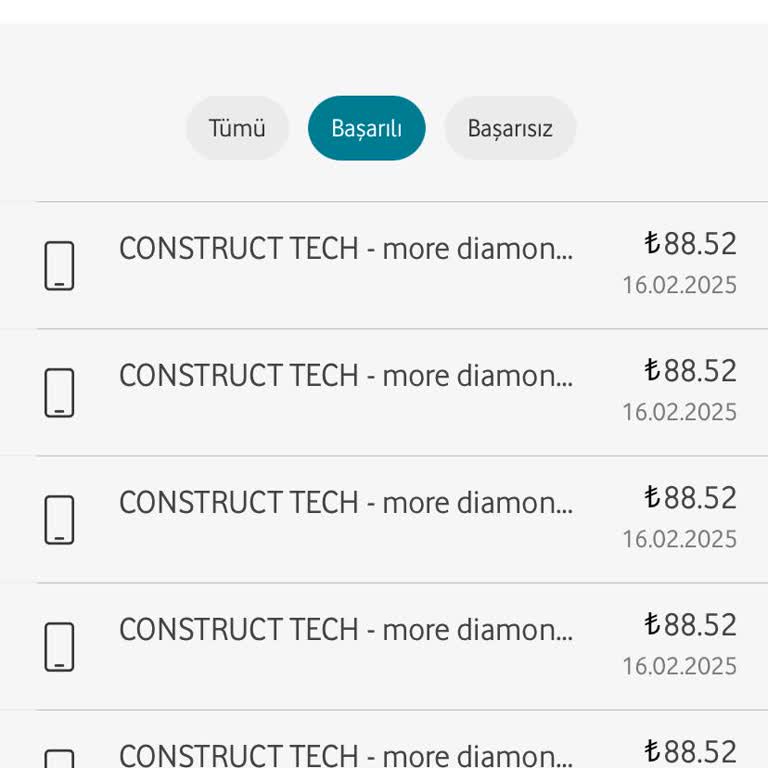Viewport: 768px width, 768px height.
Task: Click the 16.02.2025 date of the third transaction
Action: 679,539
